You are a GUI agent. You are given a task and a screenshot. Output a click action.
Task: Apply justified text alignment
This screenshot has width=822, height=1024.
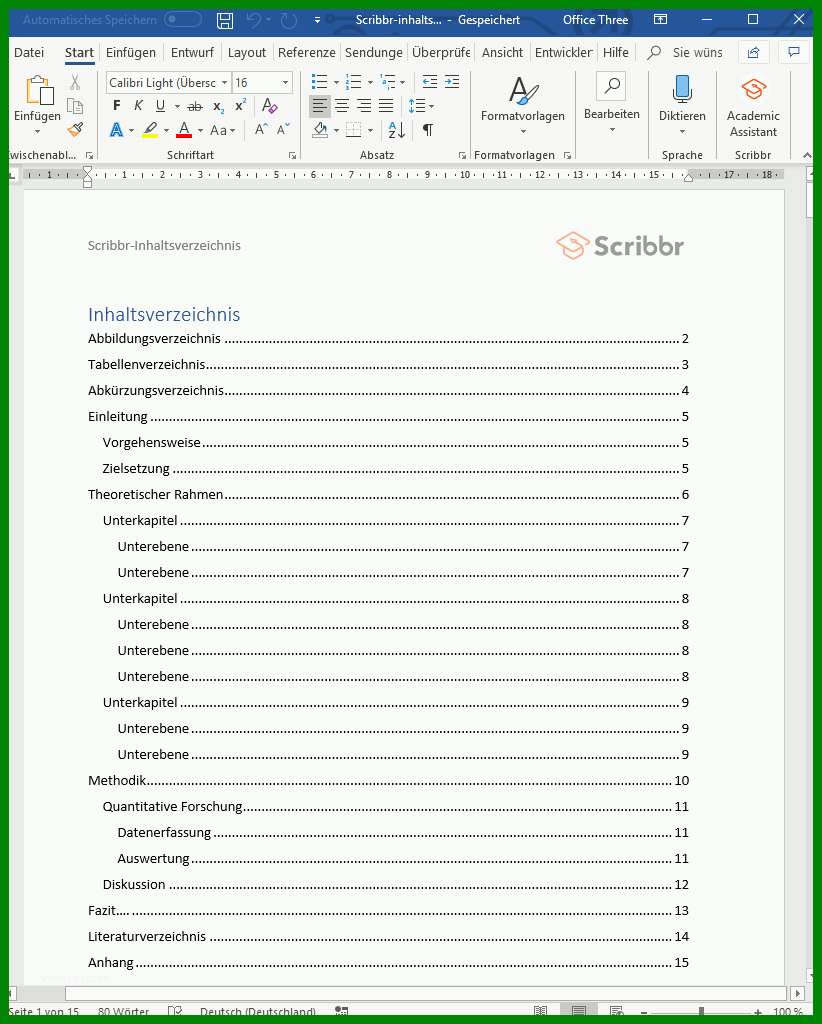[386, 106]
